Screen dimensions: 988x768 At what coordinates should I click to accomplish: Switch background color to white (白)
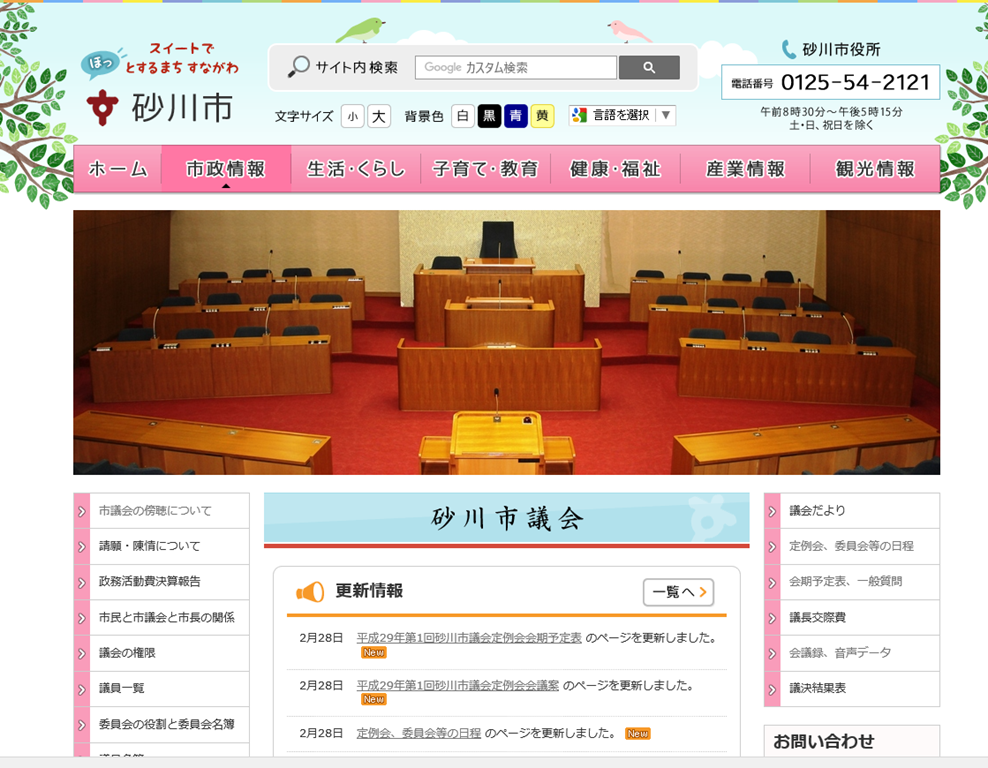click(462, 116)
